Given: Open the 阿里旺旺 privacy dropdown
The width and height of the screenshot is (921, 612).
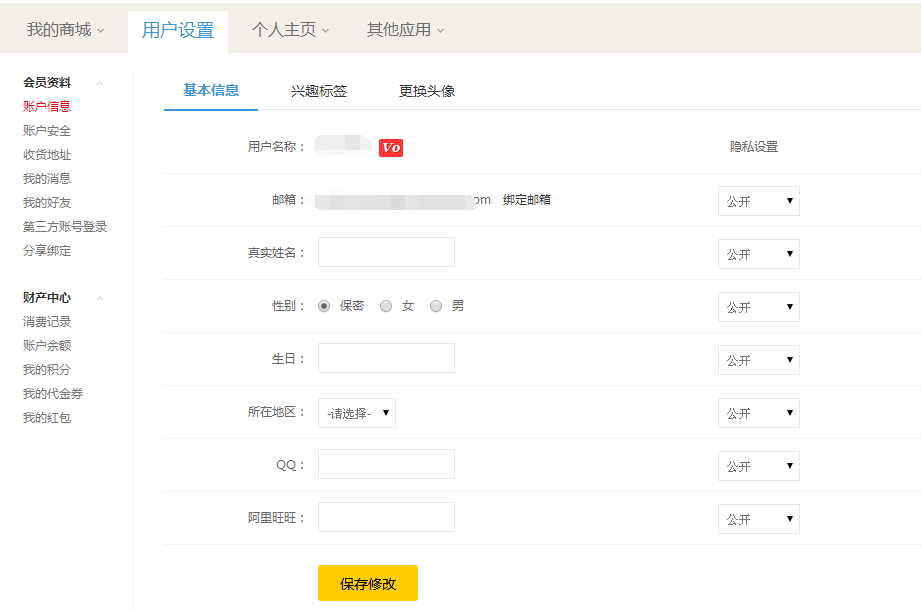Looking at the screenshot, I should click(758, 519).
